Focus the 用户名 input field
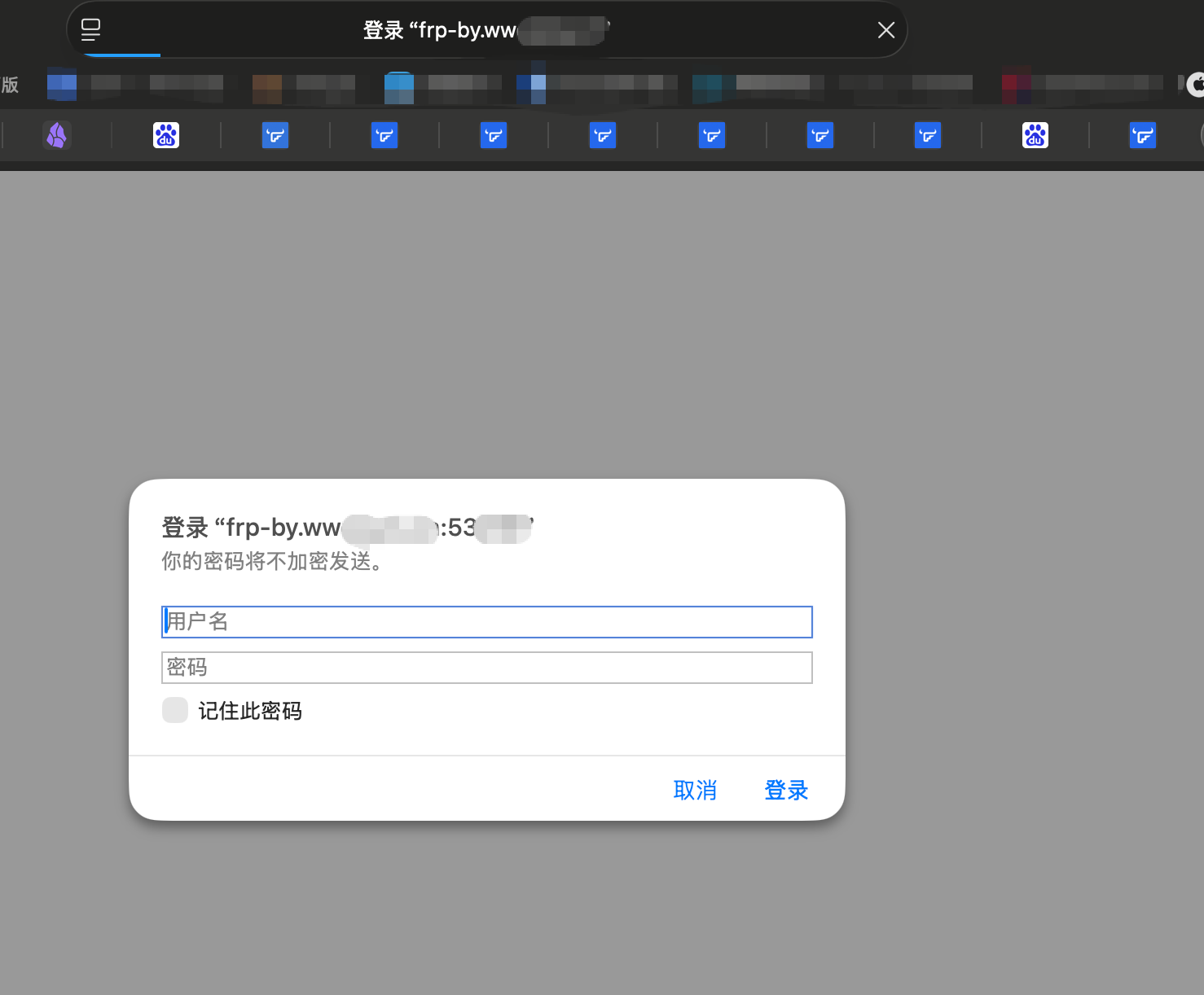1204x995 pixels. point(487,622)
